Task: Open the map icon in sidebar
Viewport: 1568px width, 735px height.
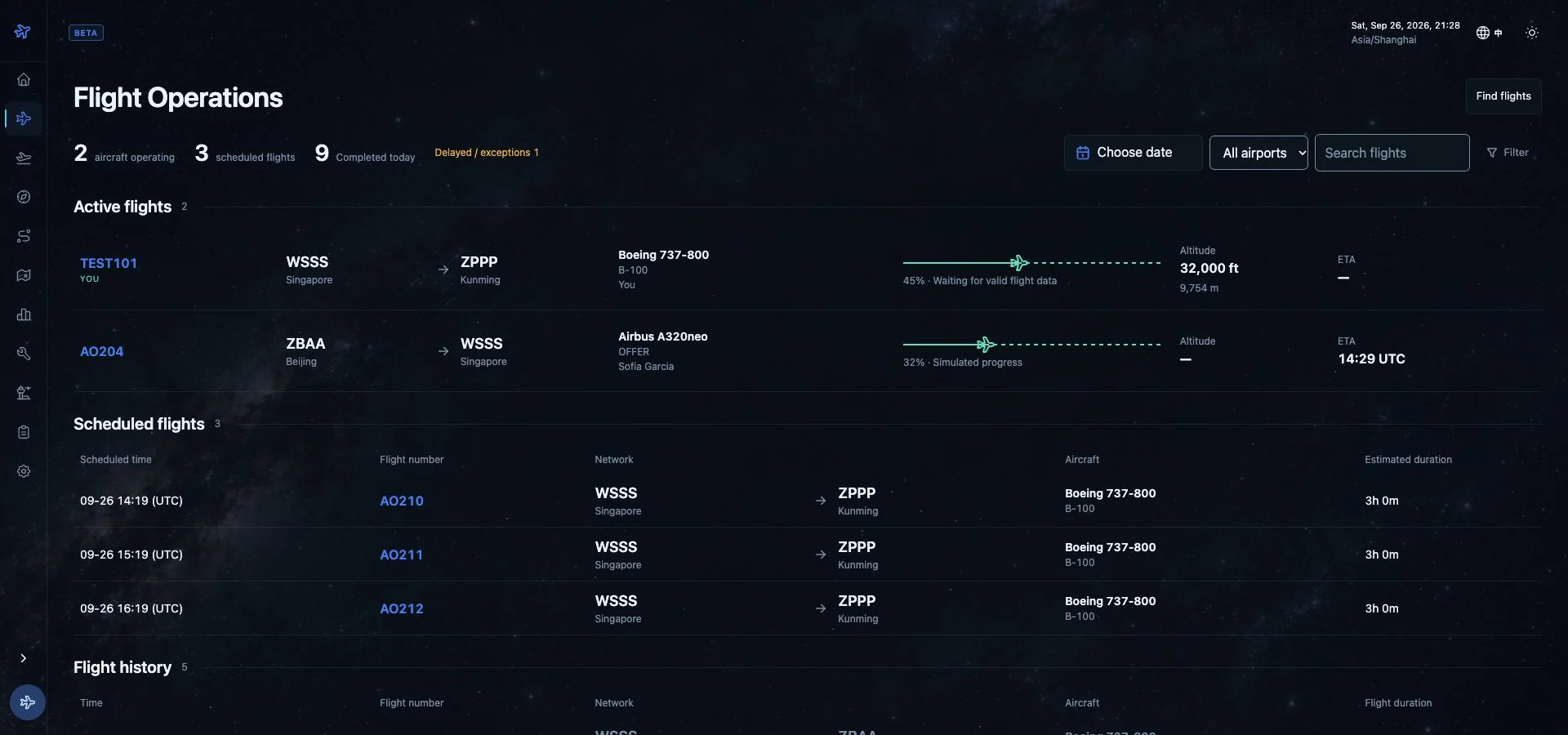Action: click(24, 275)
